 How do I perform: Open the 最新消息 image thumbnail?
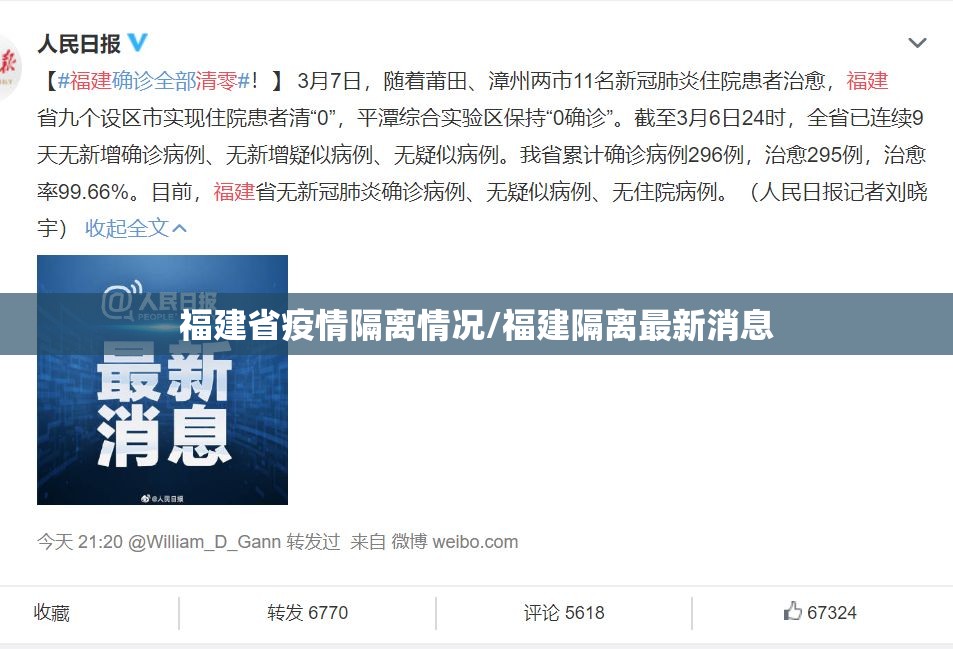point(162,380)
